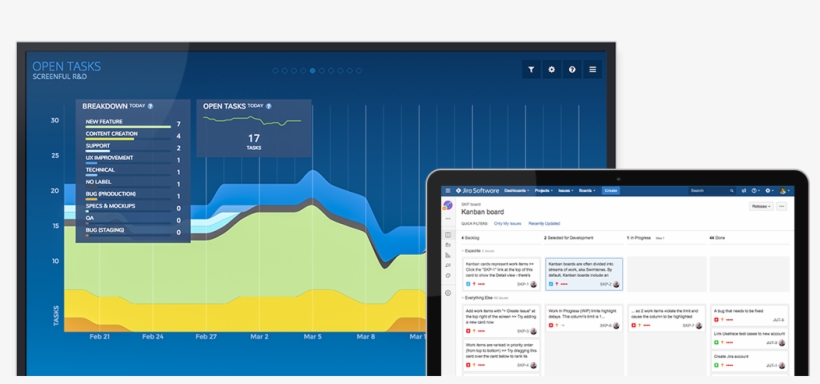Click the issue type icon on SKP-6 card
This screenshot has height=384, width=820.
point(550,325)
